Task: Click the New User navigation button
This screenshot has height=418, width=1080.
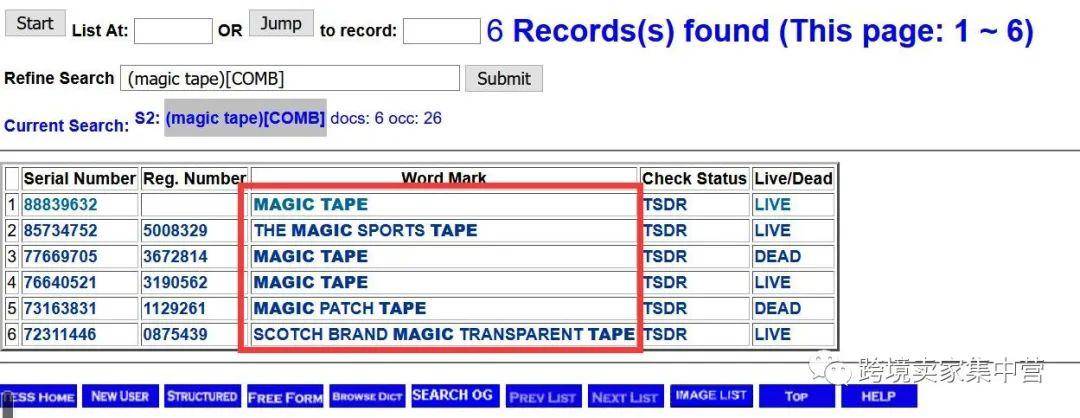Action: coord(119,397)
